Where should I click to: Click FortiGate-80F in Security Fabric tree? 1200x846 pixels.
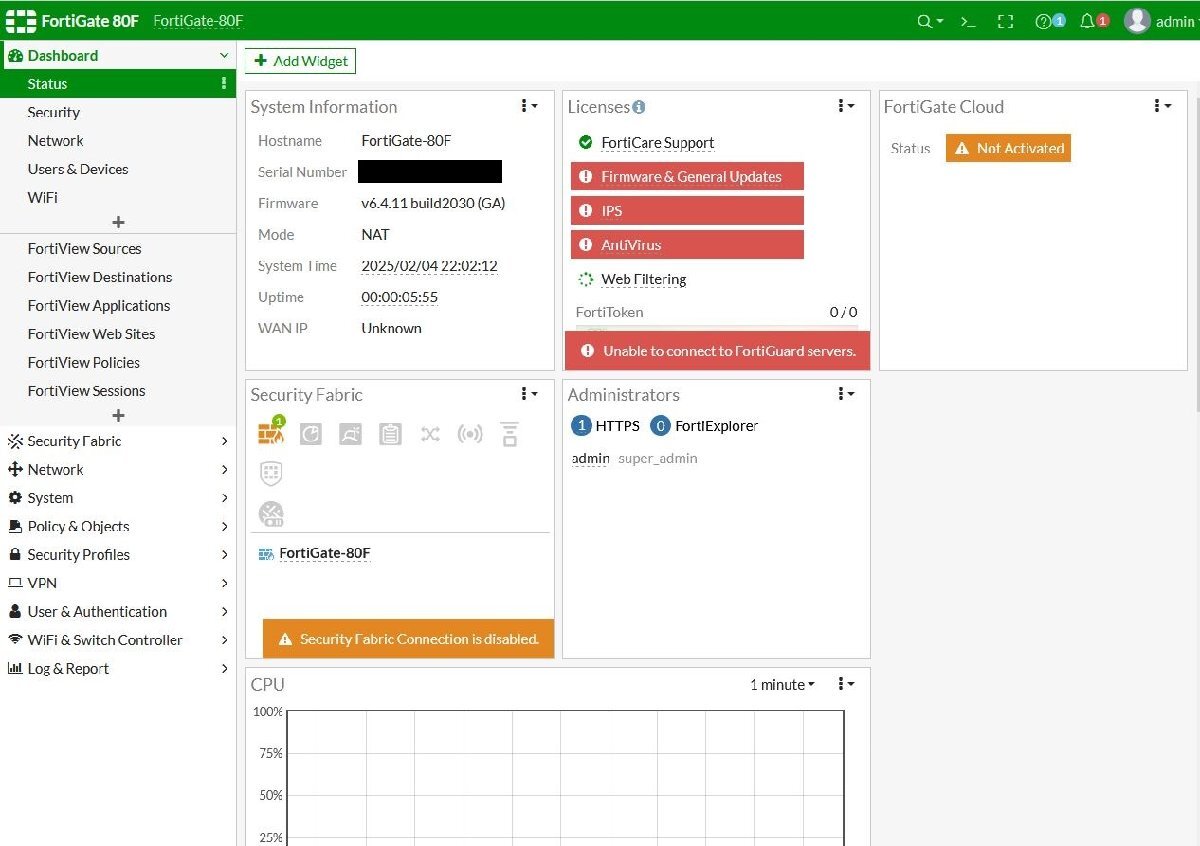point(325,553)
